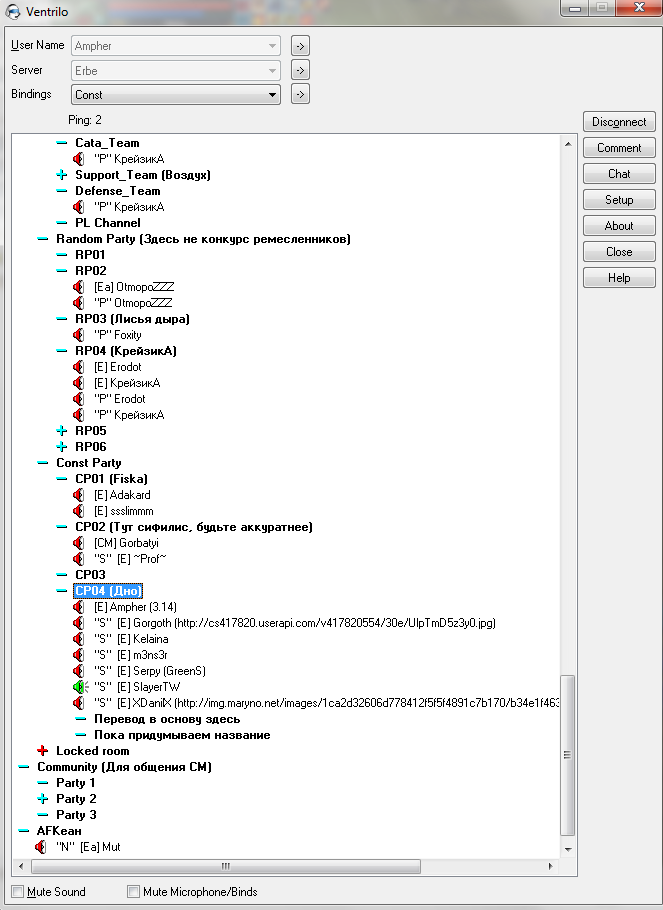The image size is (663, 910).
Task: Select the RP01 channel
Action: tap(91, 255)
